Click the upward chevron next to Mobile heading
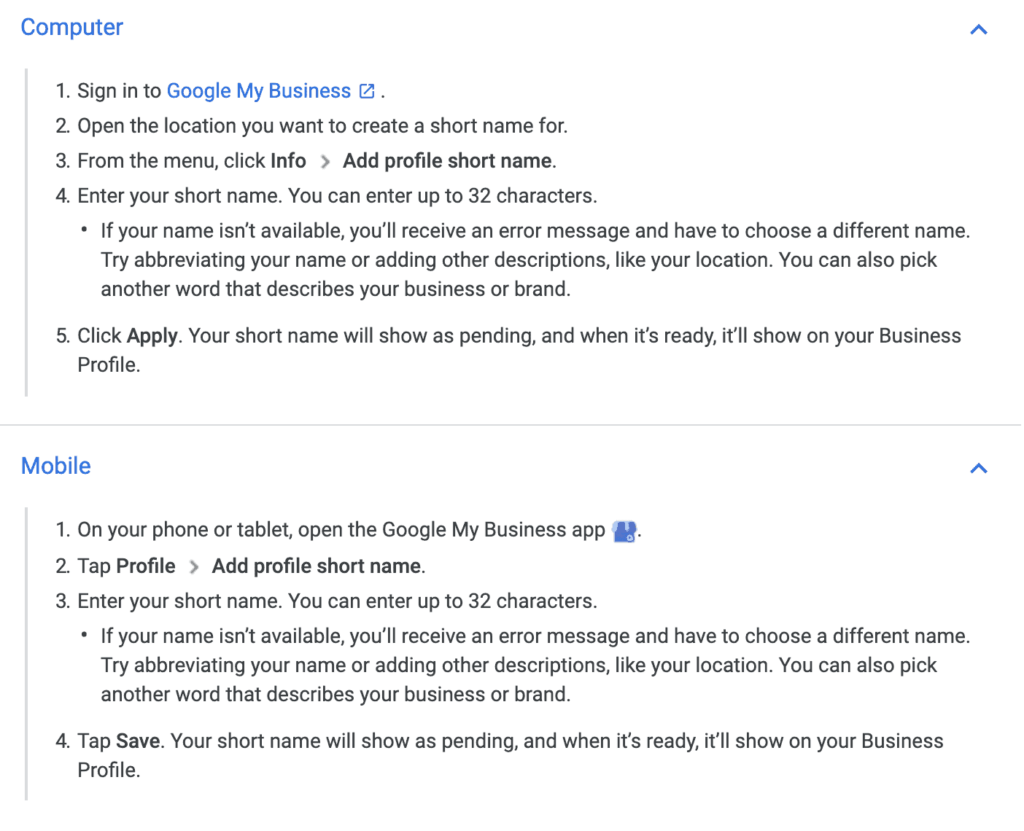 [978, 468]
